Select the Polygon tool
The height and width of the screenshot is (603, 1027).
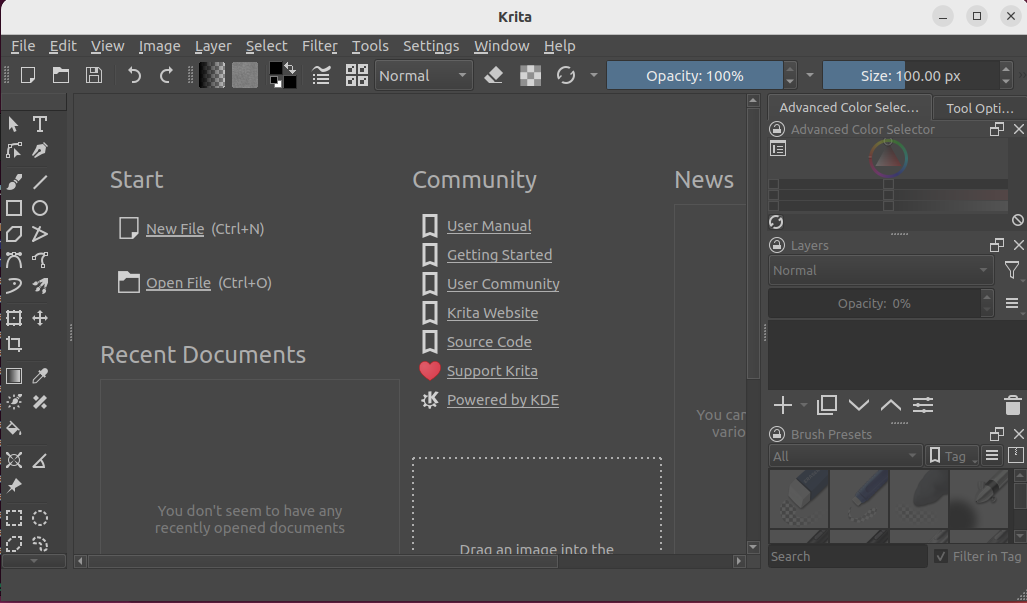[x=14, y=234]
